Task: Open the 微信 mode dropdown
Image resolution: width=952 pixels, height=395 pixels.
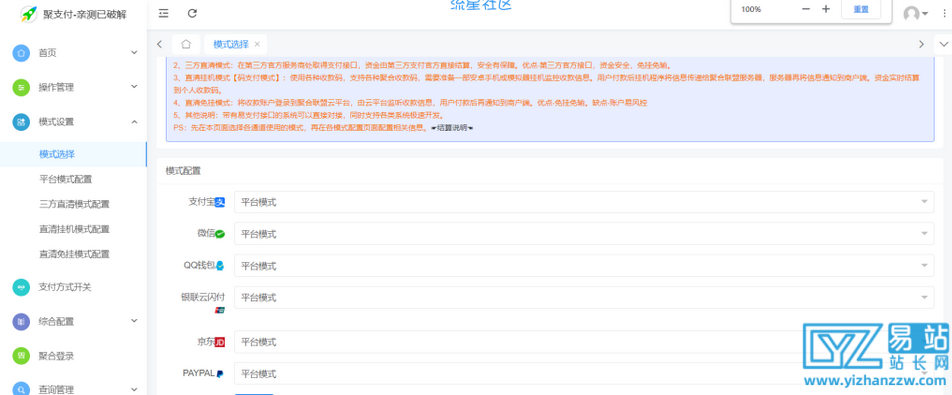Action: [584, 234]
